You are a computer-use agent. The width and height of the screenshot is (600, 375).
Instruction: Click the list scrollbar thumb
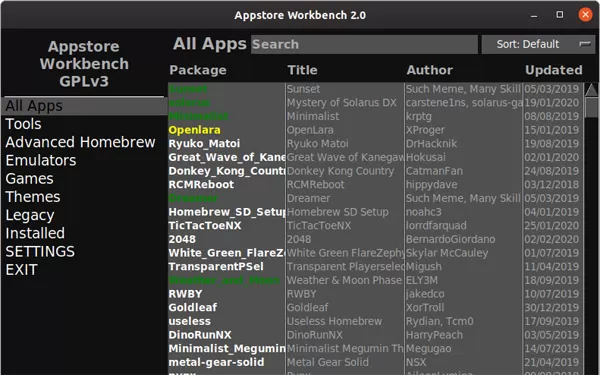[591, 108]
